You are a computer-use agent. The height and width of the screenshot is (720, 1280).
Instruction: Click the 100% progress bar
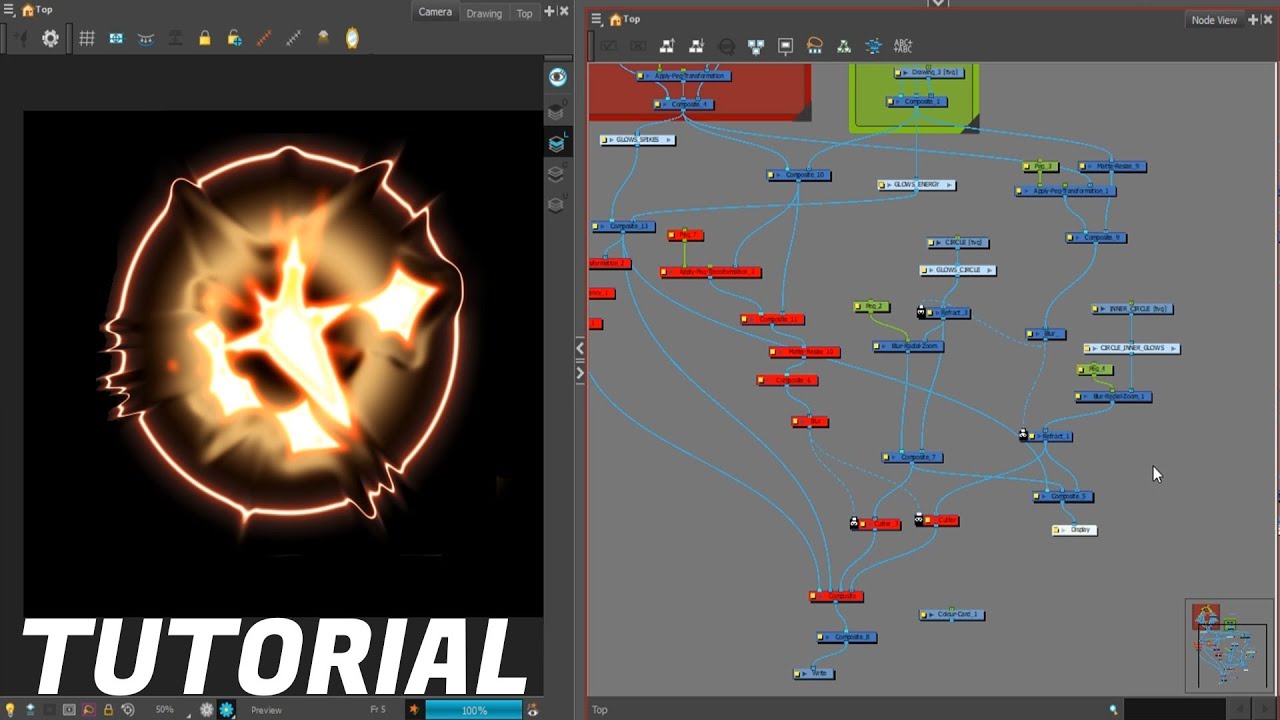[x=474, y=710]
